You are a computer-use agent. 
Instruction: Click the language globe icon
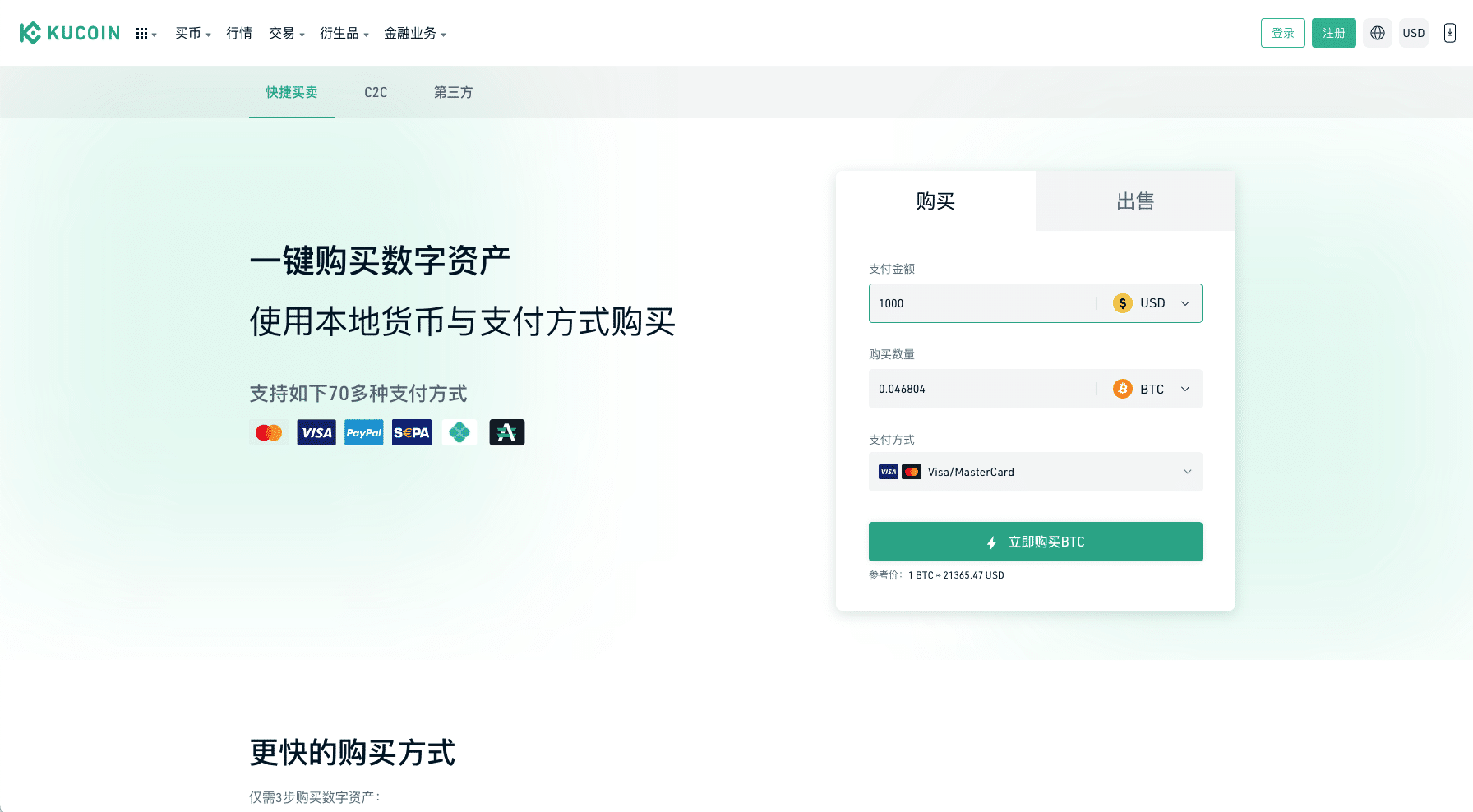pyautogui.click(x=1377, y=33)
